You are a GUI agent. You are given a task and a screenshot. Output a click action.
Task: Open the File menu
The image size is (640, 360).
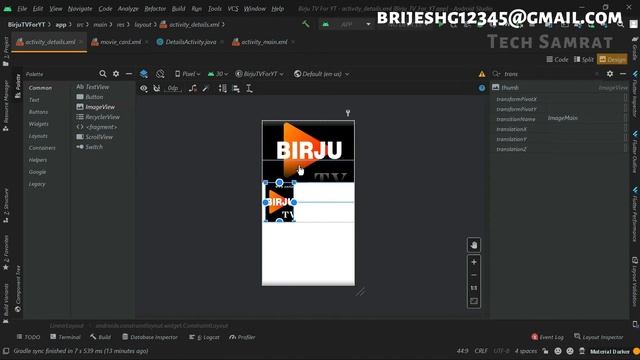coord(22,9)
